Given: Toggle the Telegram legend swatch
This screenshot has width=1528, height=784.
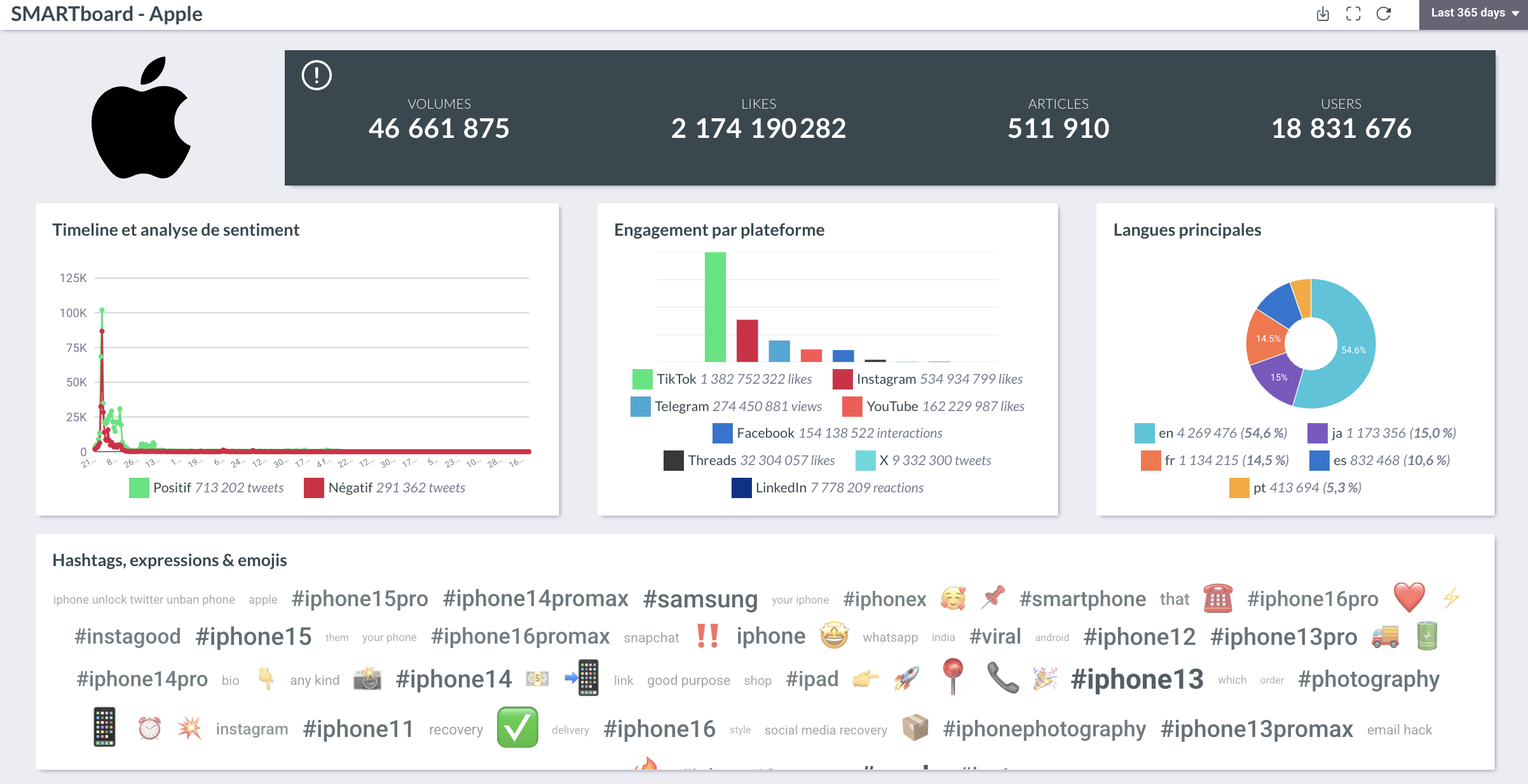Looking at the screenshot, I should pos(641,407).
